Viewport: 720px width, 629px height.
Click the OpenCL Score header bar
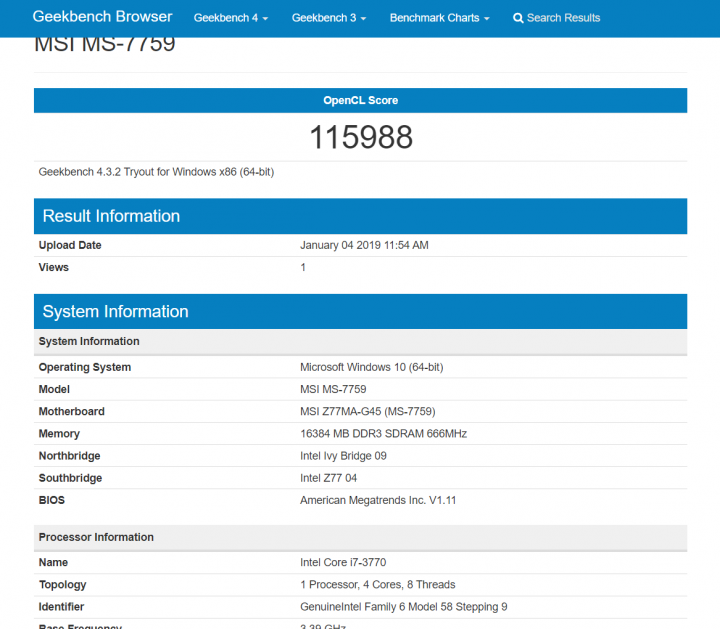click(x=360, y=100)
